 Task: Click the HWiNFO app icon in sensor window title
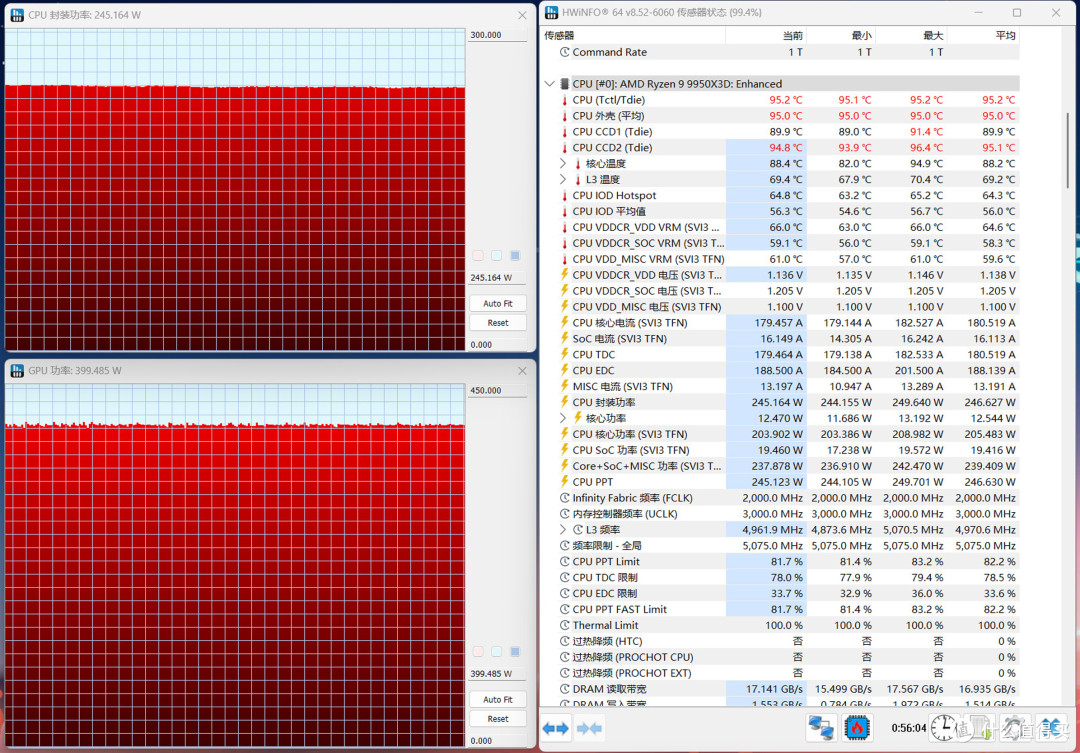point(552,12)
